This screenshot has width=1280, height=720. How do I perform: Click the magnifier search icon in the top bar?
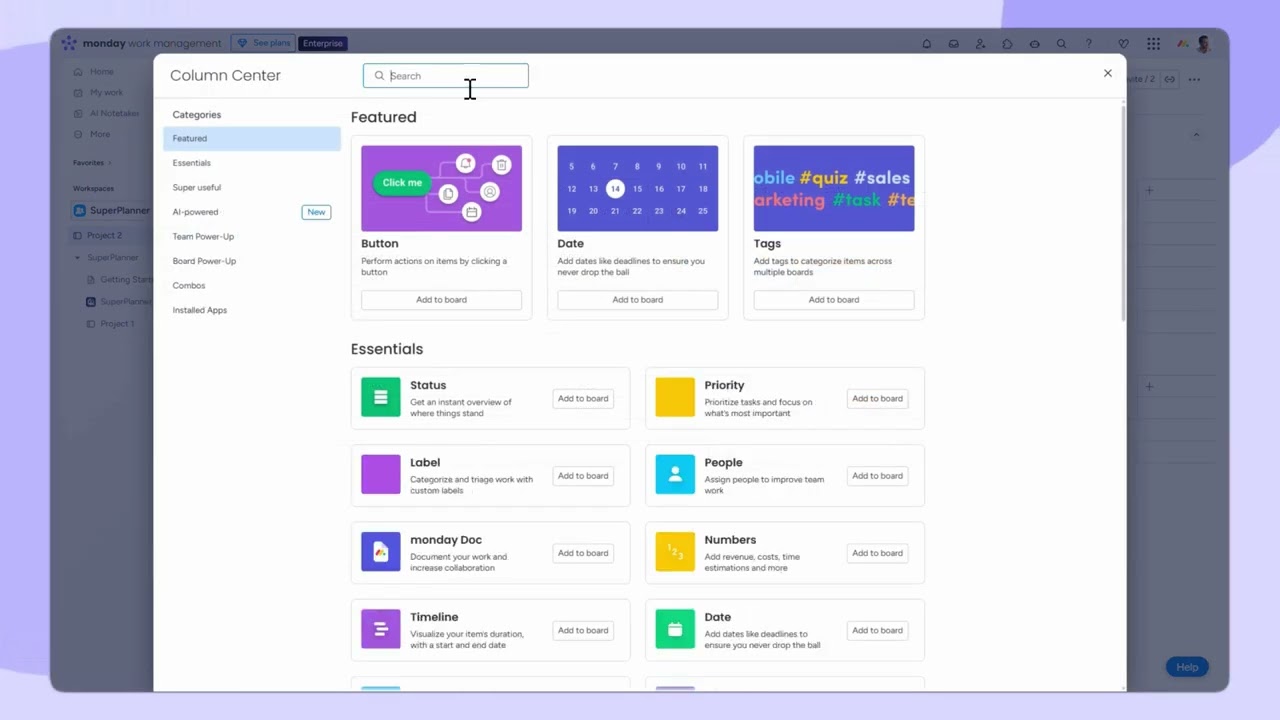(x=1061, y=44)
